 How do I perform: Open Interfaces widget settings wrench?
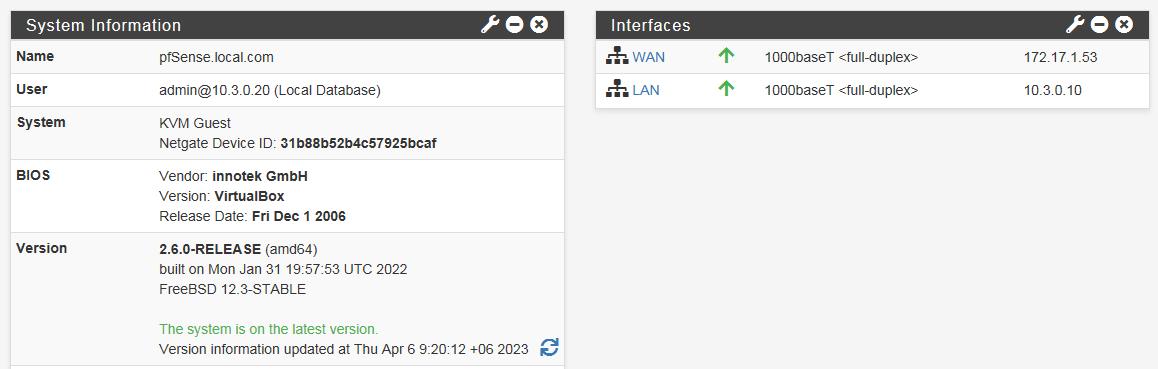coord(1075,25)
